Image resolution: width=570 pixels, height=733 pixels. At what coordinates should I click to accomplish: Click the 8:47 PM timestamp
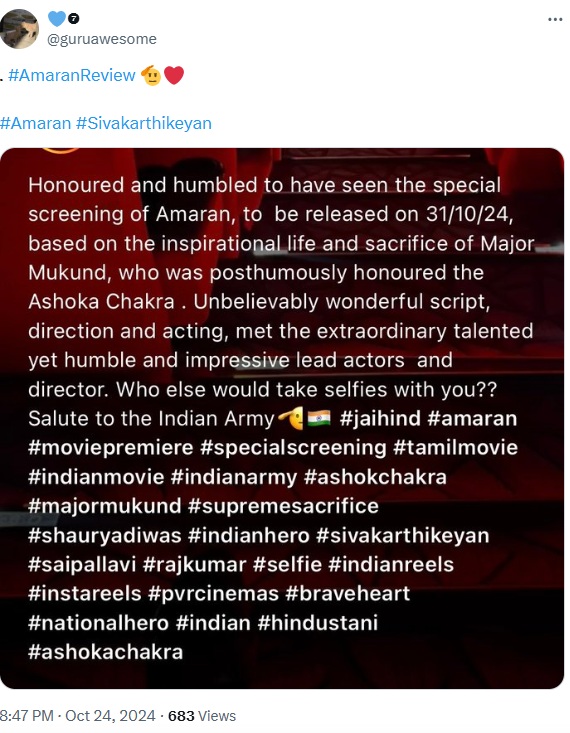click(x=26, y=716)
